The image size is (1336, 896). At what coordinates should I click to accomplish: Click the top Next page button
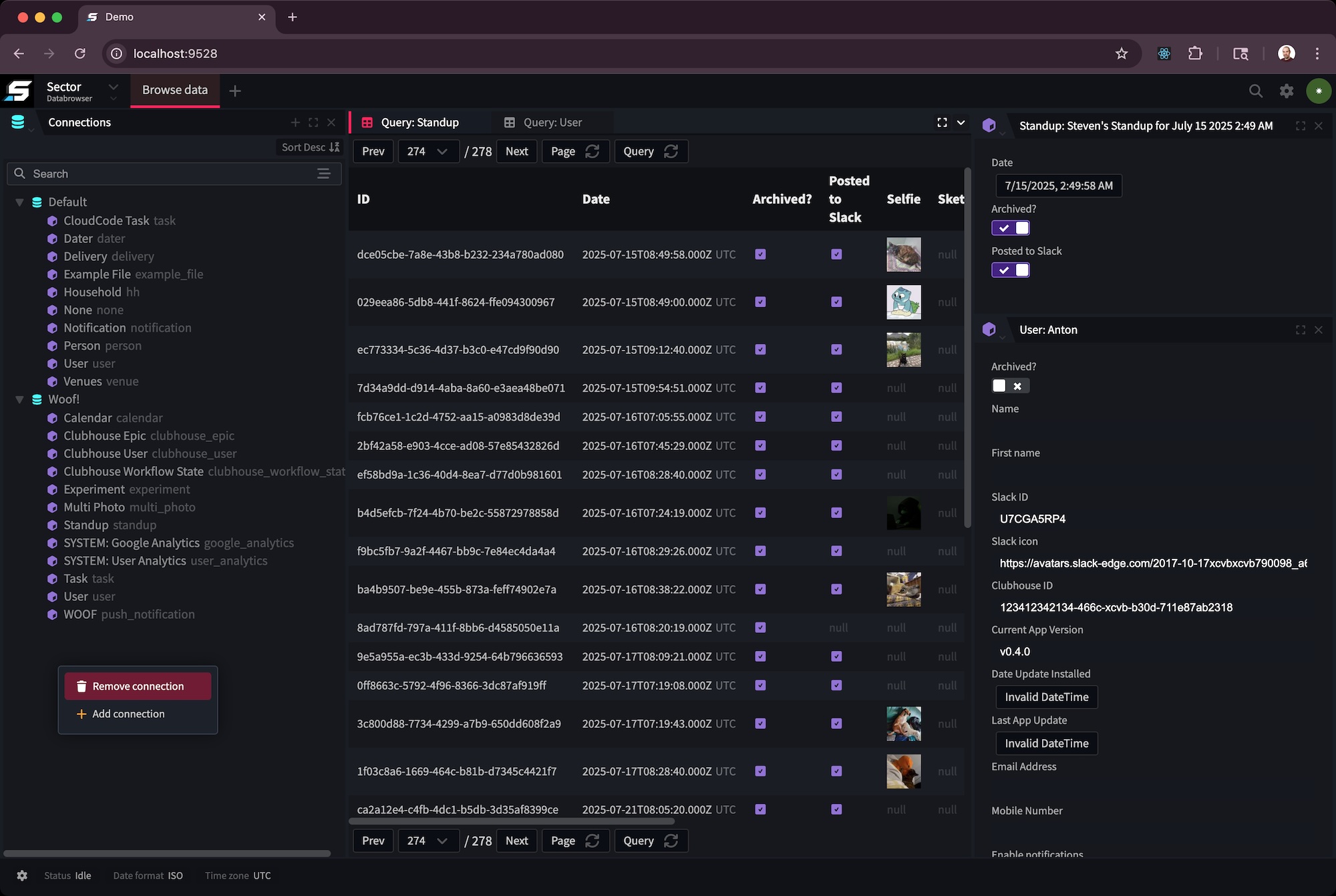click(x=516, y=152)
